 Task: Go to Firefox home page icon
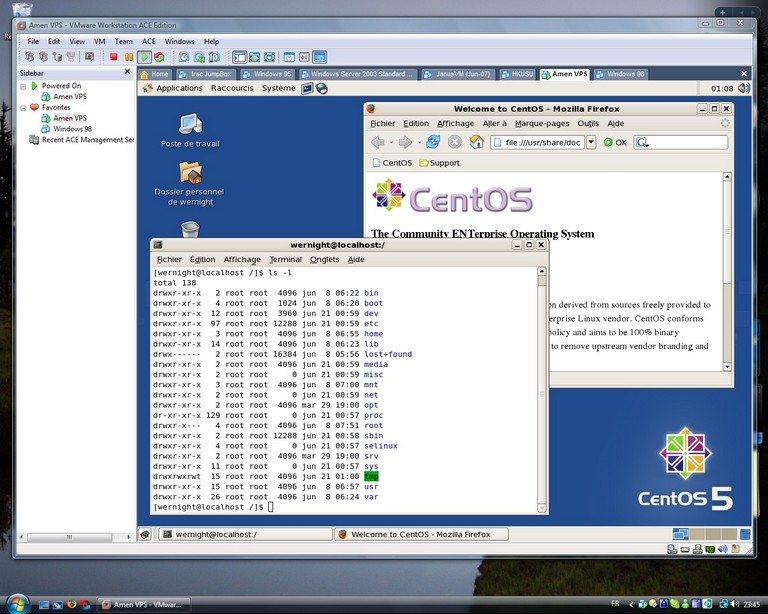pyautogui.click(x=477, y=142)
